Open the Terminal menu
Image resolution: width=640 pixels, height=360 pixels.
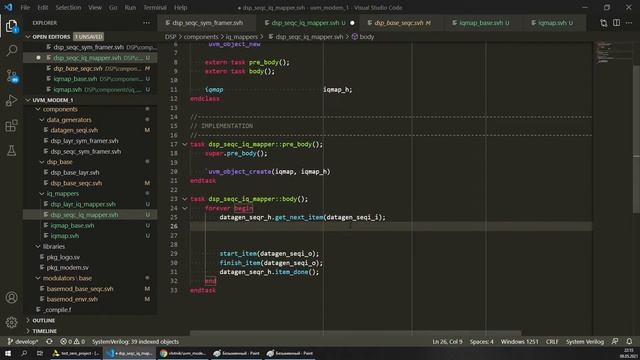pos(155,7)
